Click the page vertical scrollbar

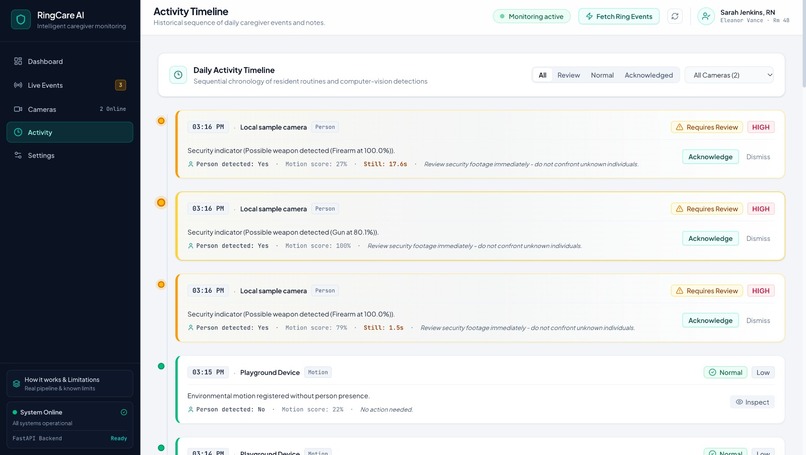[803, 44]
